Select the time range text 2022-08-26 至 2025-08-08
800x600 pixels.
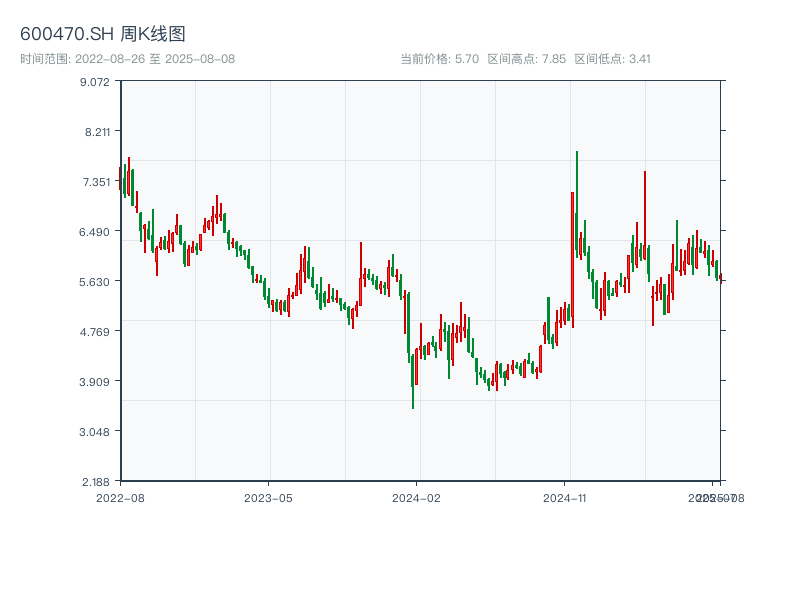coord(155,59)
